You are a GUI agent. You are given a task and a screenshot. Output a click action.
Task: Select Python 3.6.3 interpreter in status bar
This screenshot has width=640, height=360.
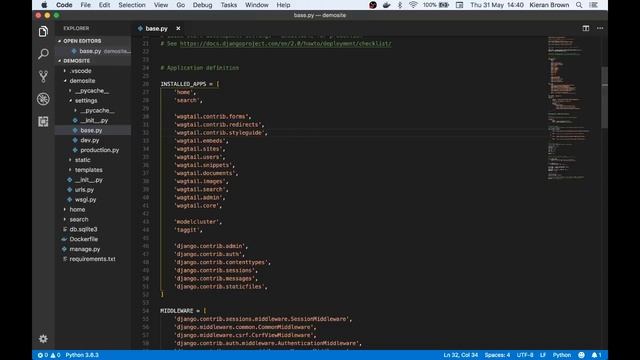click(x=82, y=355)
